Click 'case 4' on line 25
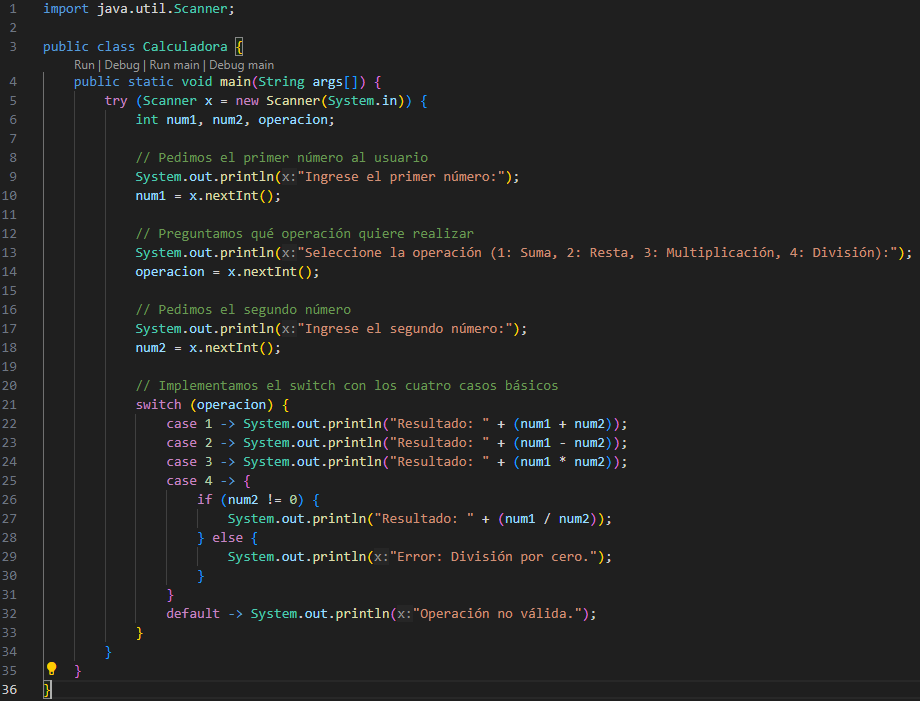This screenshot has height=701, width=920. (189, 481)
